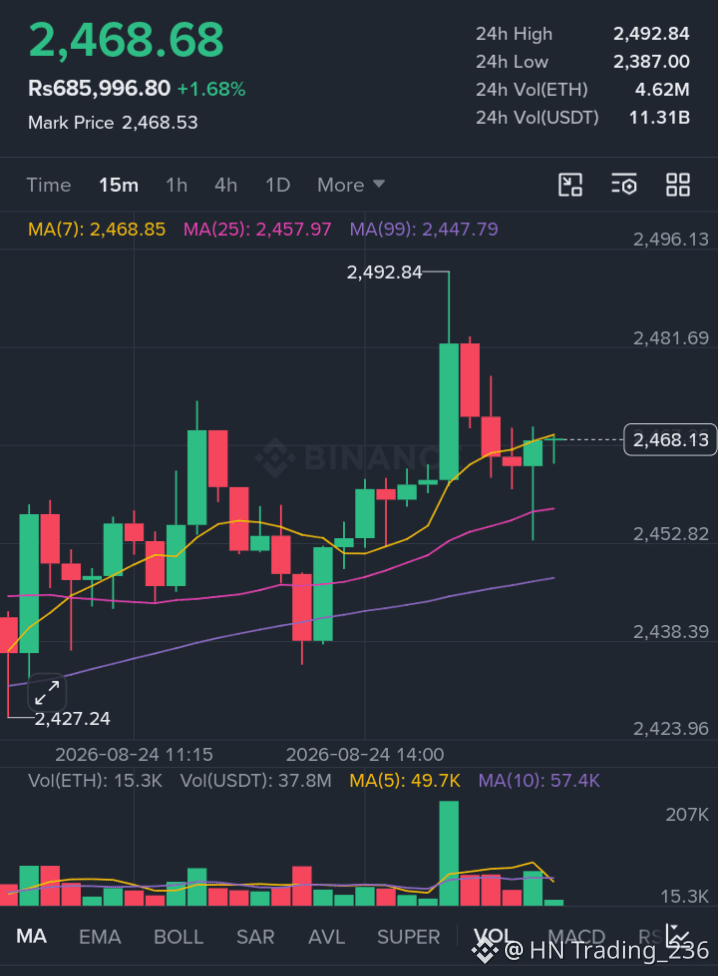Toggle the MA indicator
718x976 pixels.
point(31,936)
